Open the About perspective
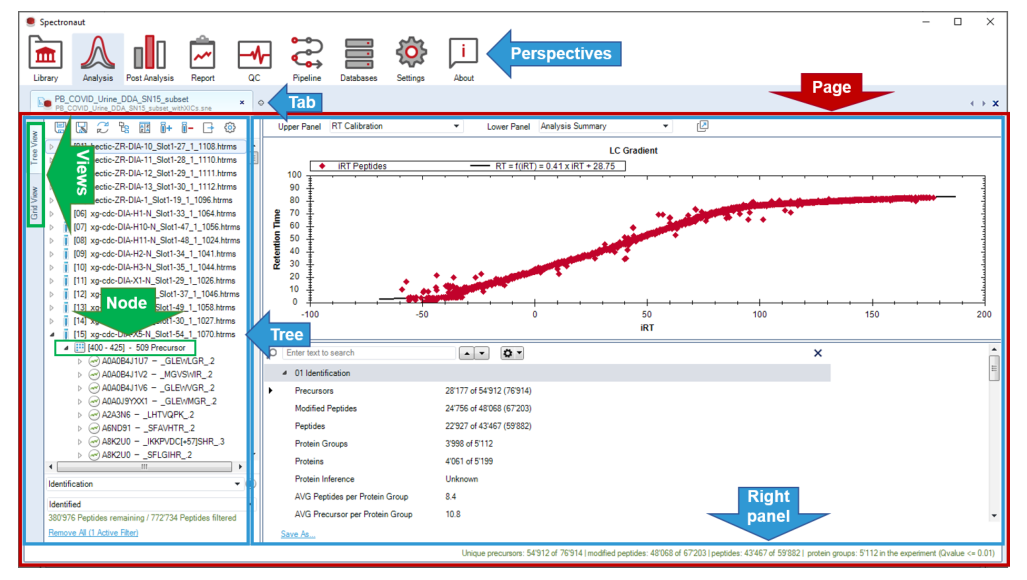1027x580 pixels. tap(464, 60)
